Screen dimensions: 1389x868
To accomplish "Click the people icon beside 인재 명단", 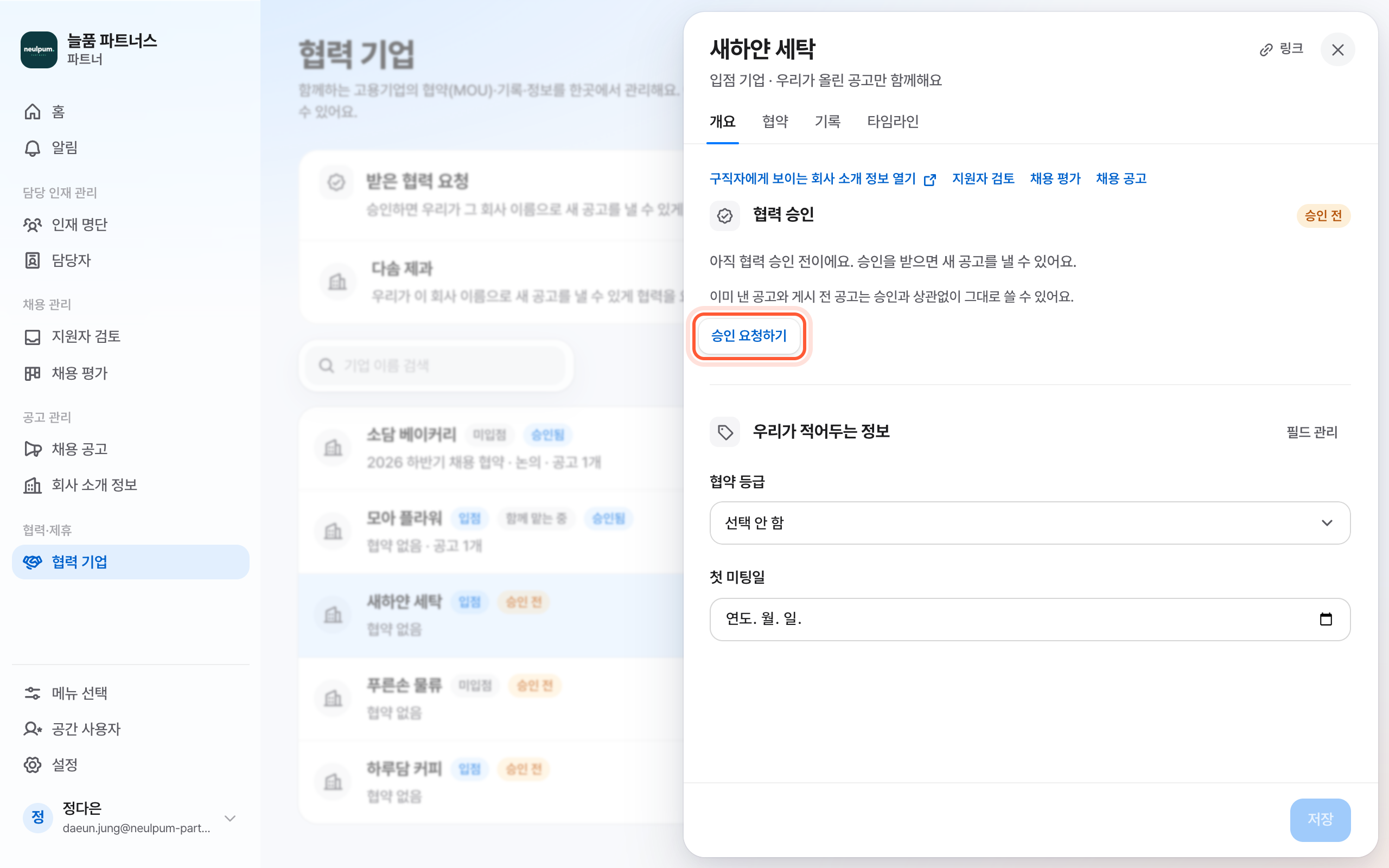I will click(x=33, y=225).
